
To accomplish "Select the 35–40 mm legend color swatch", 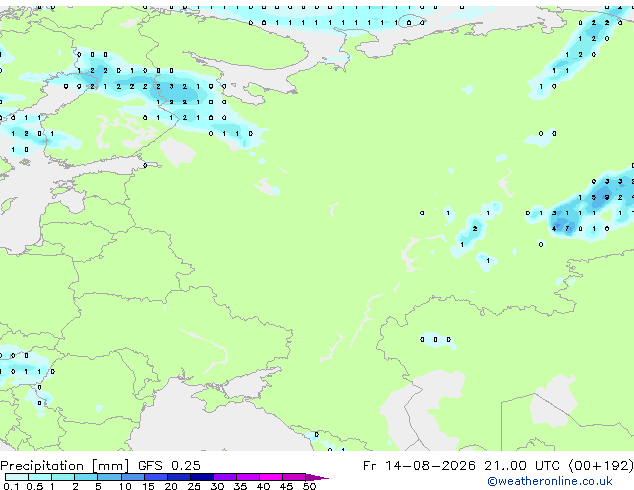I will coord(248,477).
